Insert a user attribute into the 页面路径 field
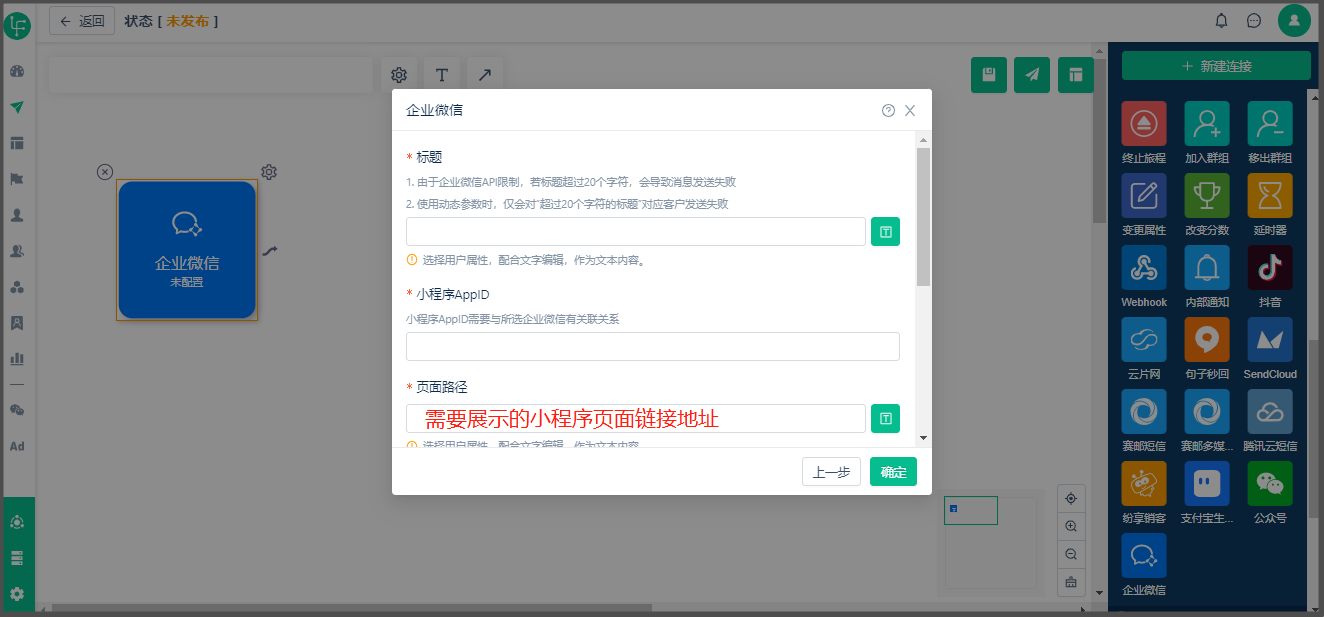Image resolution: width=1324 pixels, height=617 pixels. coord(885,419)
